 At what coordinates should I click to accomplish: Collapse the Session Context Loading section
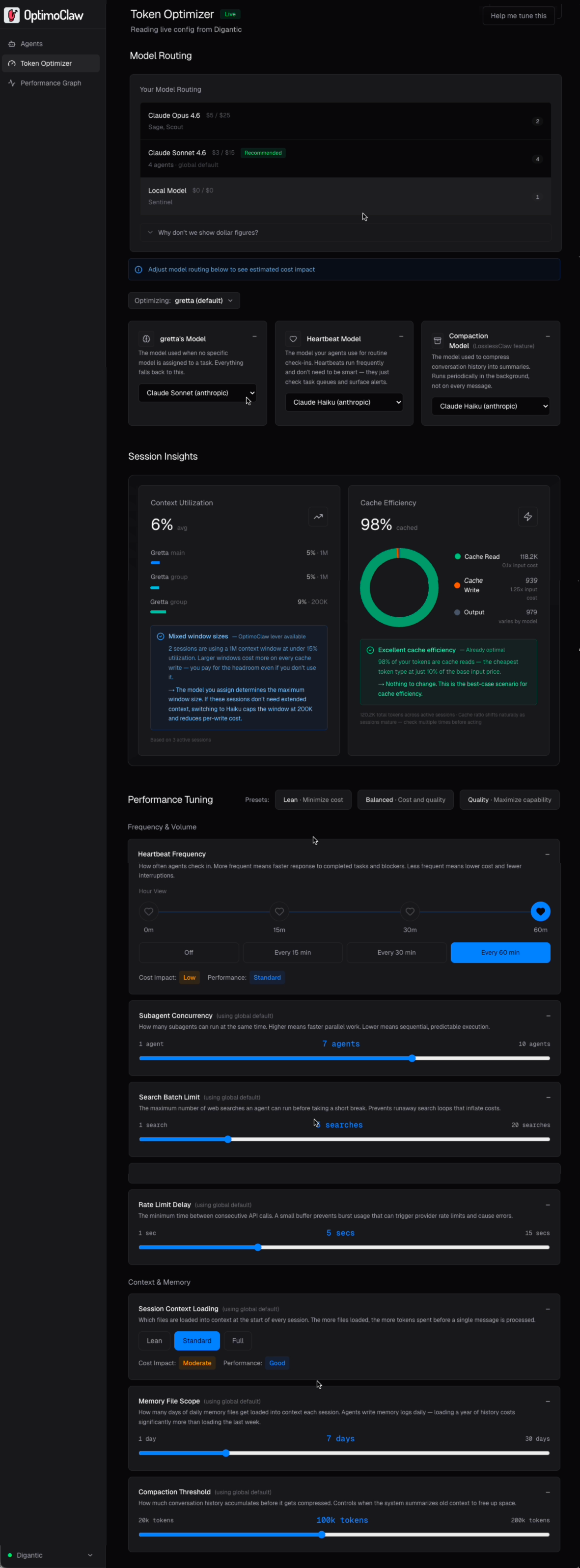coord(548,1309)
